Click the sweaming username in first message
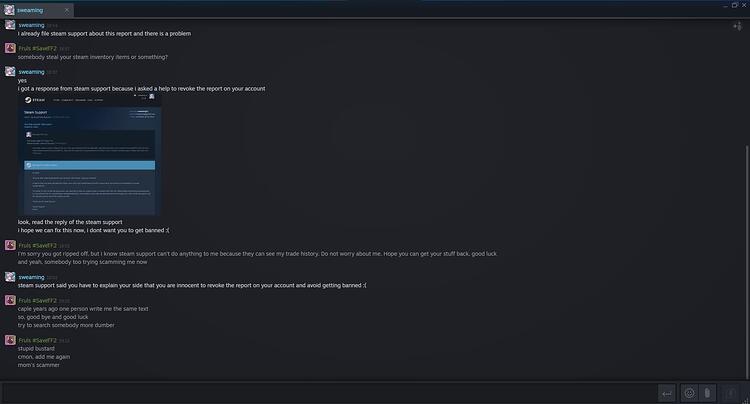The height and width of the screenshot is (404, 750). [32, 25]
